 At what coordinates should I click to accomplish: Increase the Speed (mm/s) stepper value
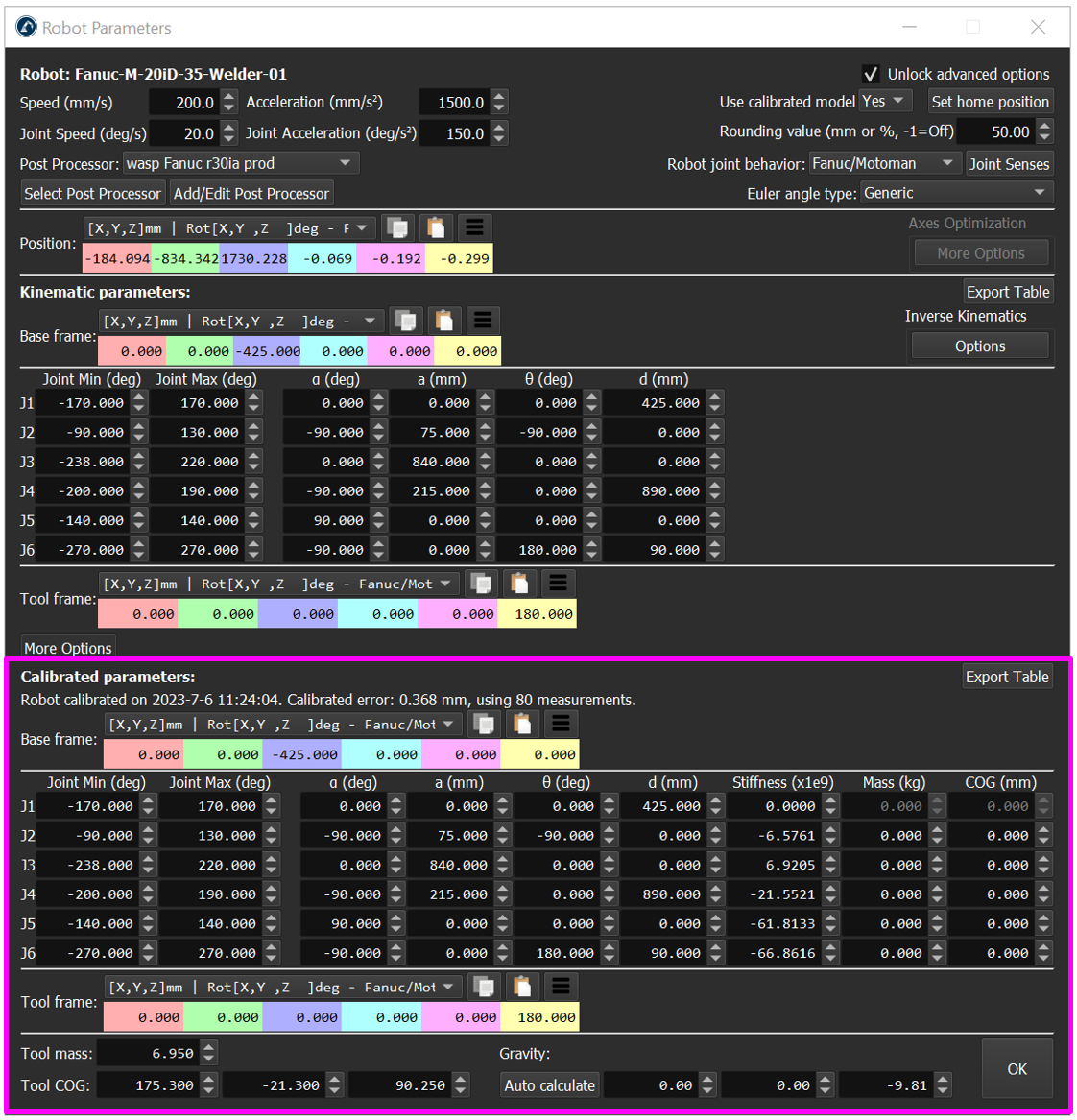click(x=228, y=96)
